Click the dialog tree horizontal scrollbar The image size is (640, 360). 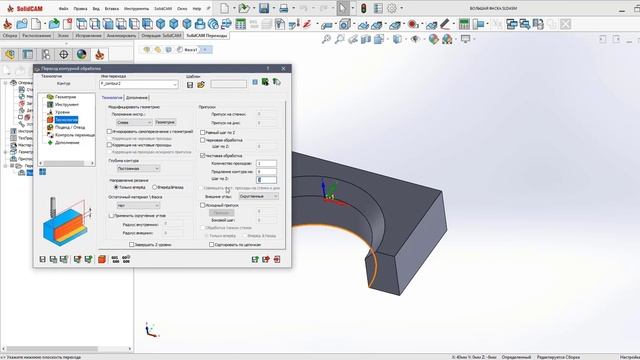pos(67,163)
